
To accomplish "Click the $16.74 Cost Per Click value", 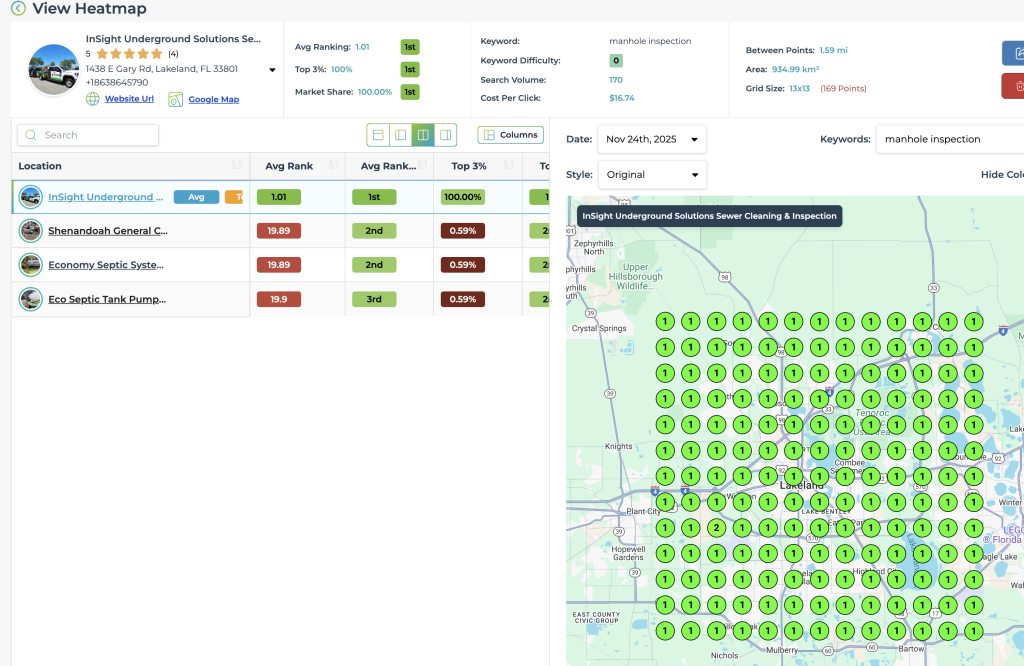I will pyautogui.click(x=622, y=98).
